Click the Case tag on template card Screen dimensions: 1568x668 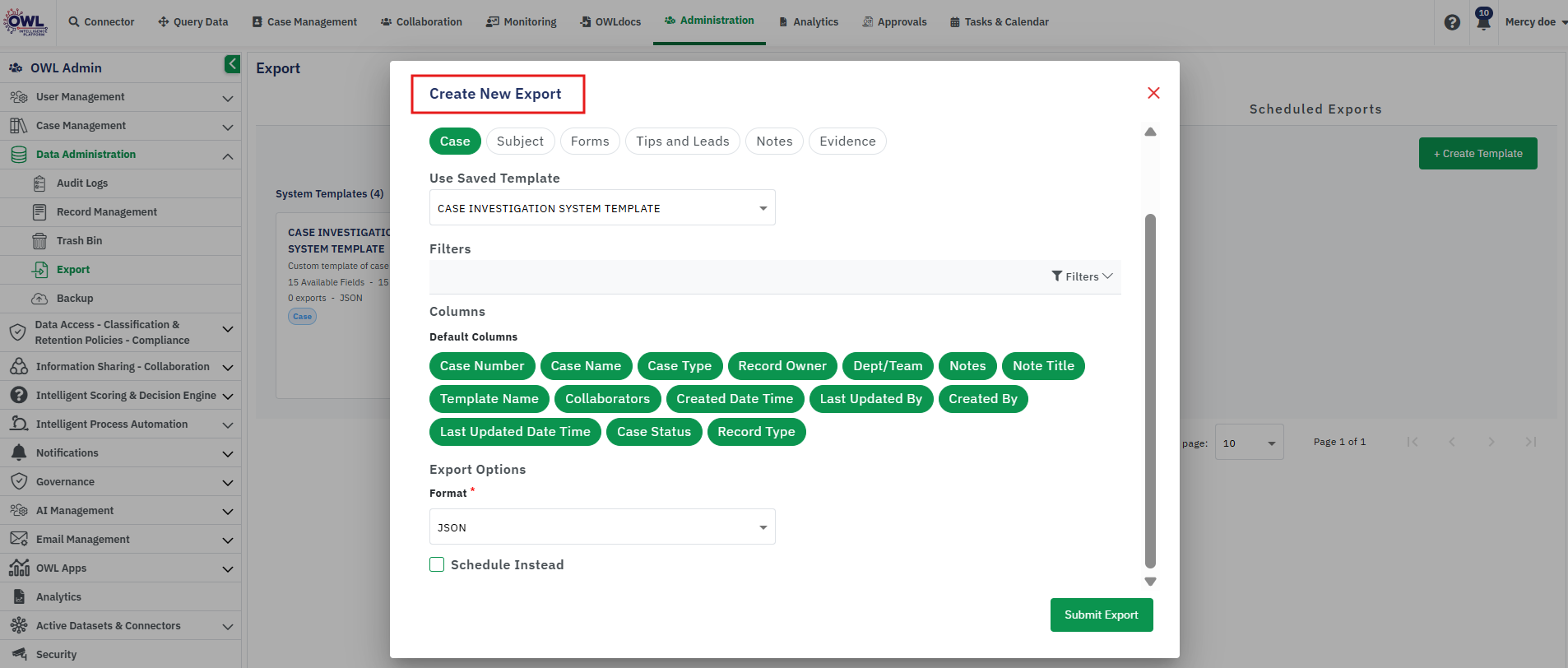pos(302,317)
